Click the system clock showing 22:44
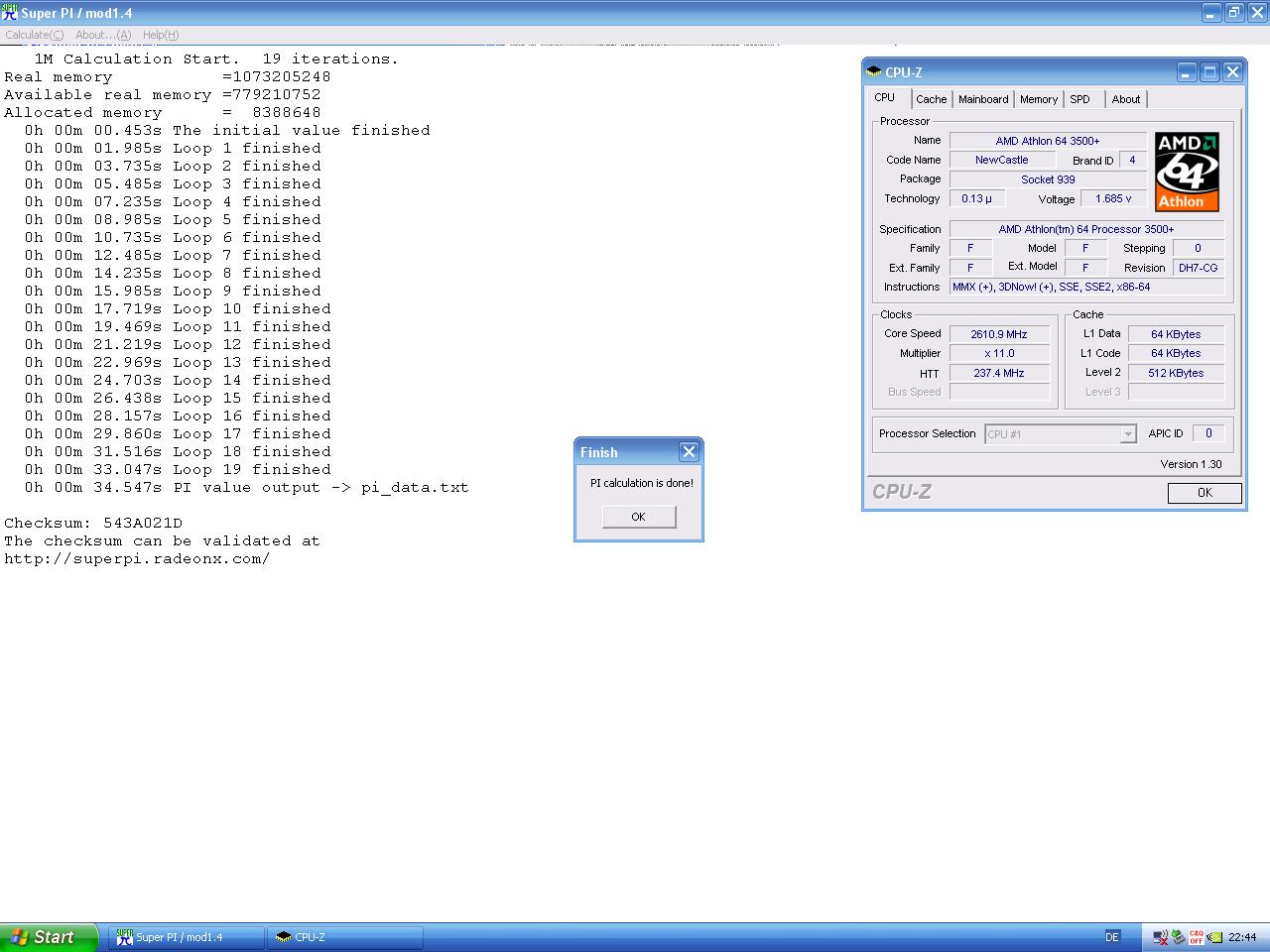Viewport: 1270px width, 952px height. (x=1242, y=937)
